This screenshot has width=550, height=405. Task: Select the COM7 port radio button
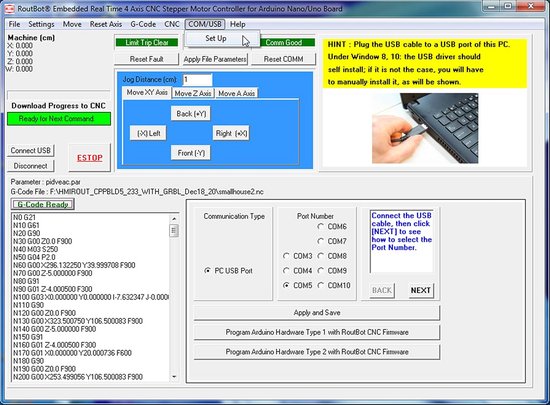[321, 241]
